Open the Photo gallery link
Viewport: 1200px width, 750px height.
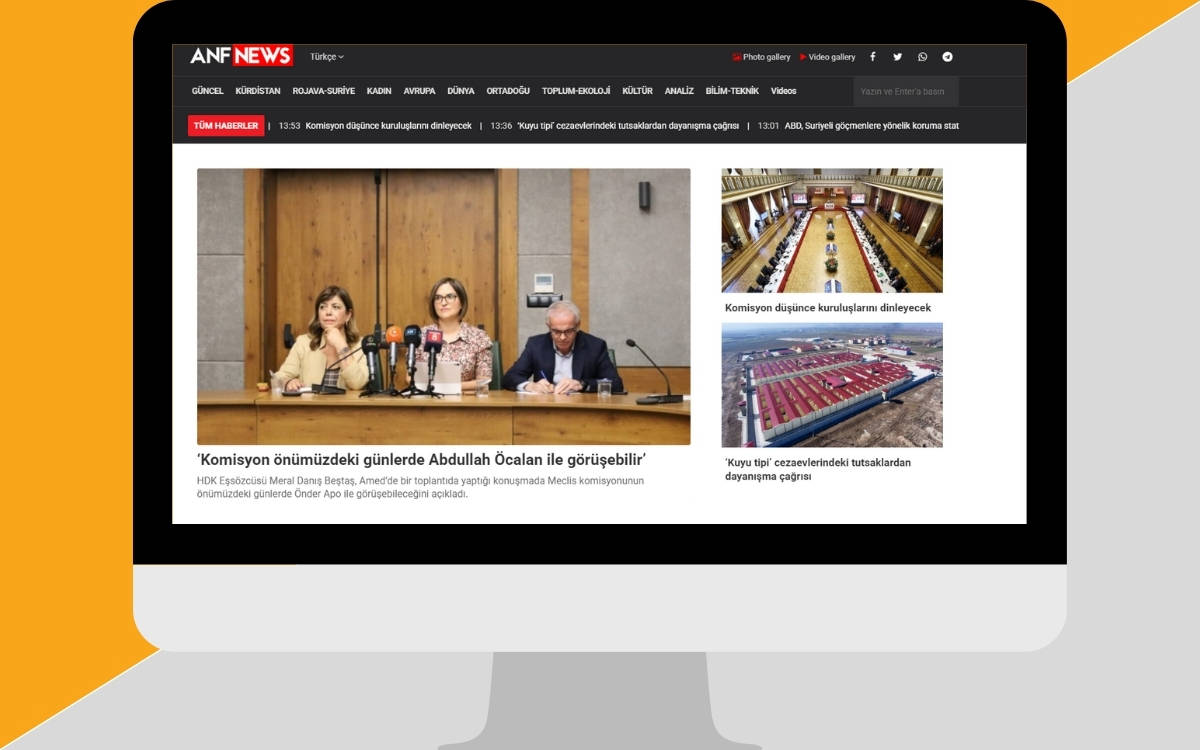pyautogui.click(x=761, y=57)
